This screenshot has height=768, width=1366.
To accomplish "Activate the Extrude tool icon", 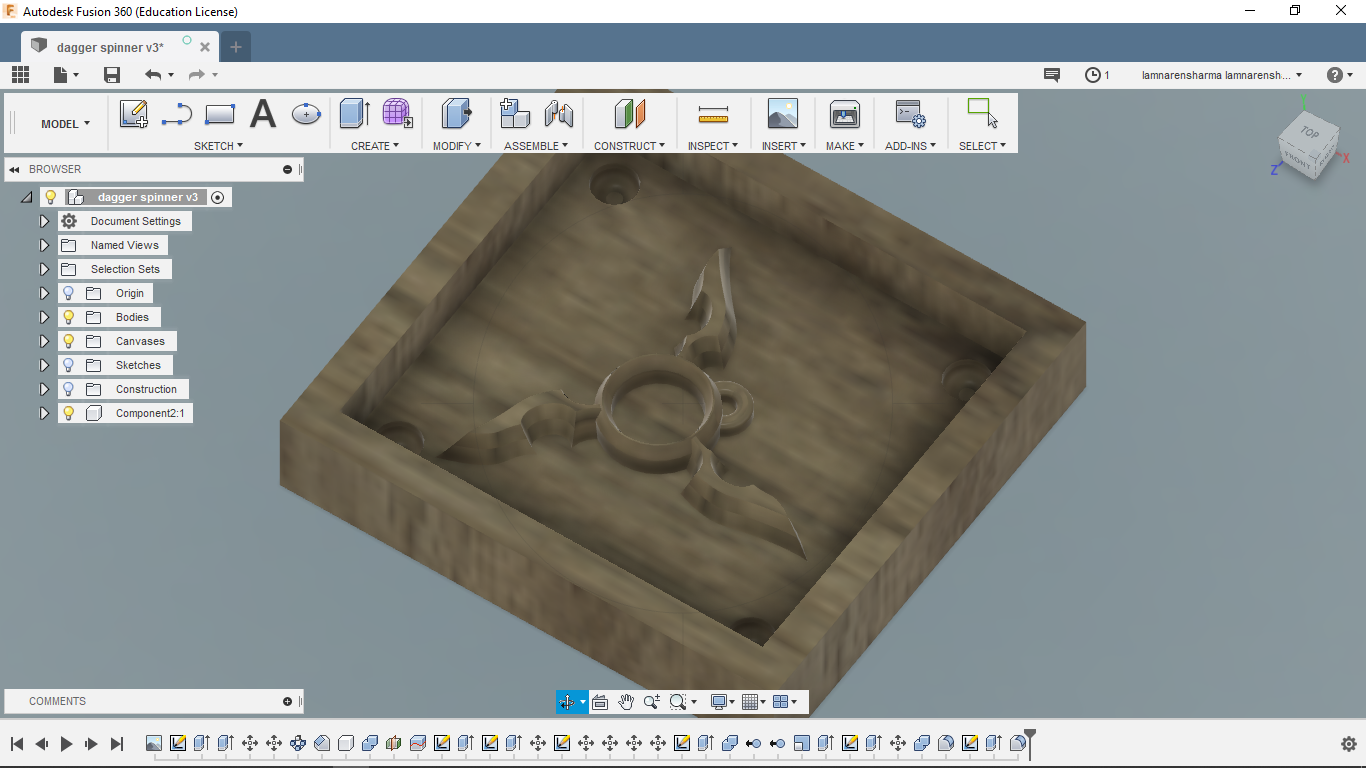I will (x=354, y=114).
